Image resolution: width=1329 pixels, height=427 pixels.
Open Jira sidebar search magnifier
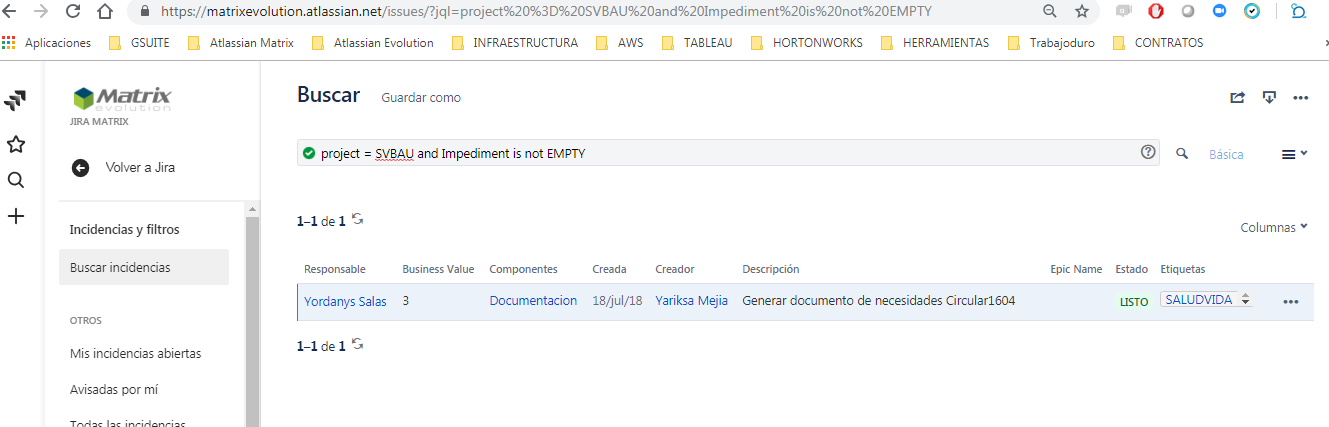[16, 180]
